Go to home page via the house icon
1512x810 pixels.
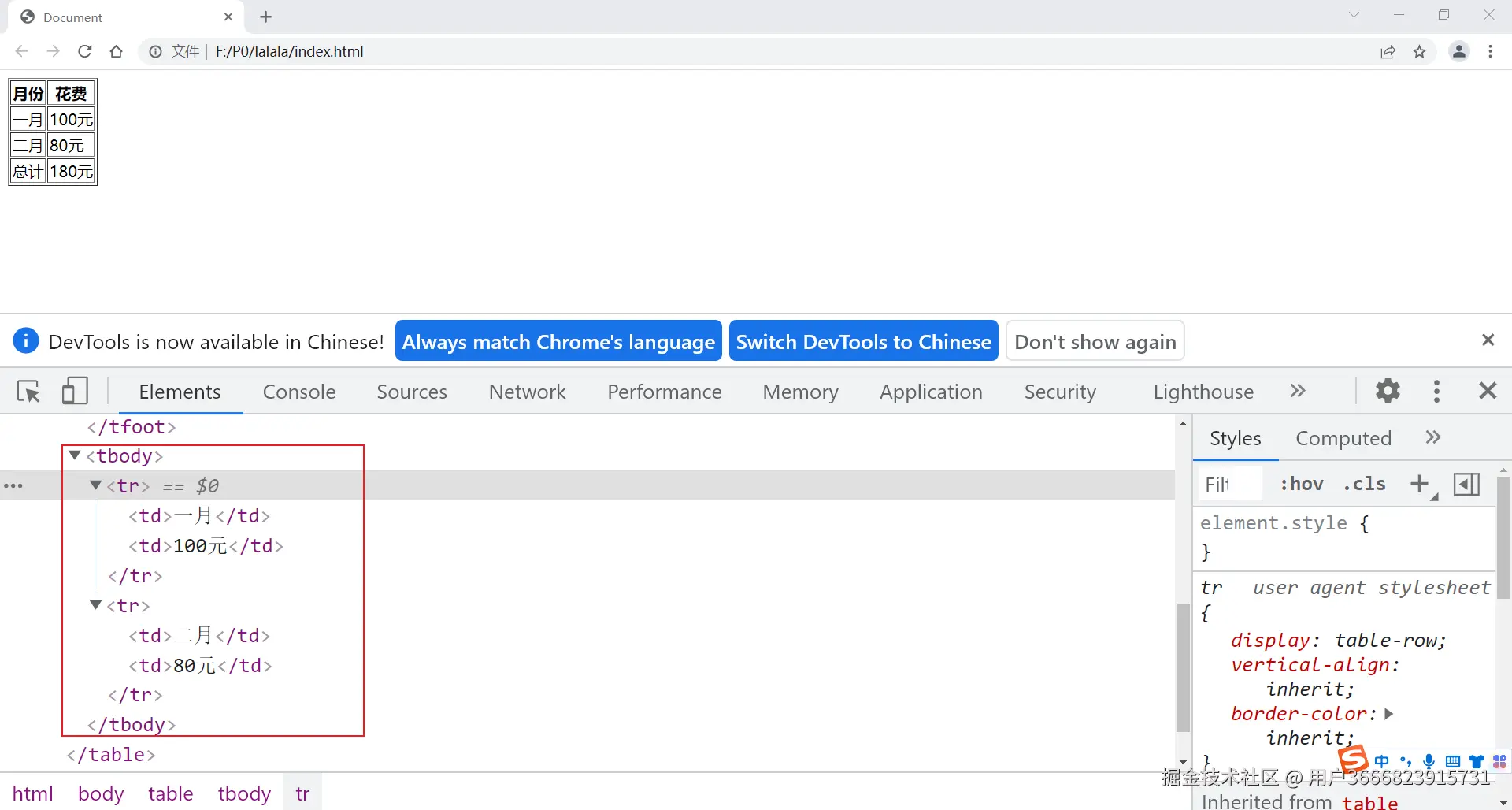[x=117, y=51]
